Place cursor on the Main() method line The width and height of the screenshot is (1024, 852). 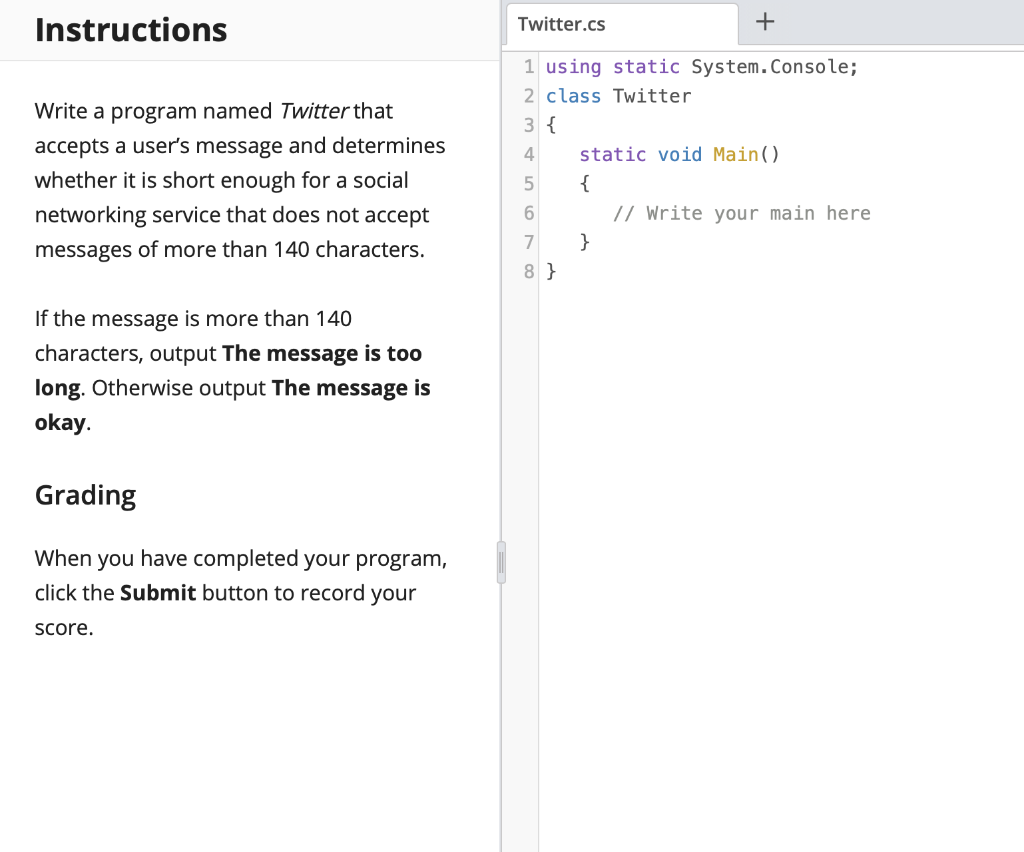[x=680, y=154]
